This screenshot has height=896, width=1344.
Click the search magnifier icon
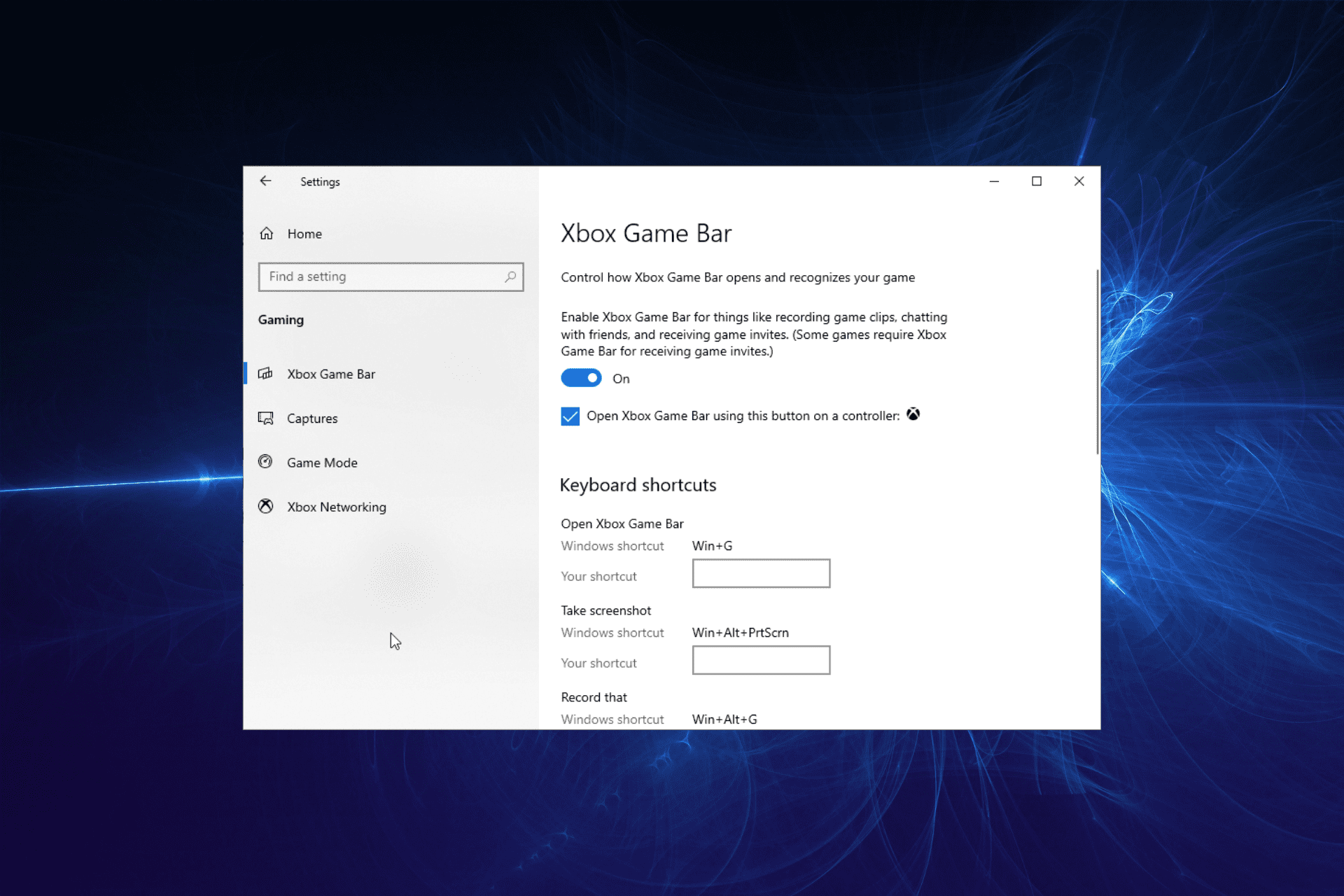(x=511, y=276)
